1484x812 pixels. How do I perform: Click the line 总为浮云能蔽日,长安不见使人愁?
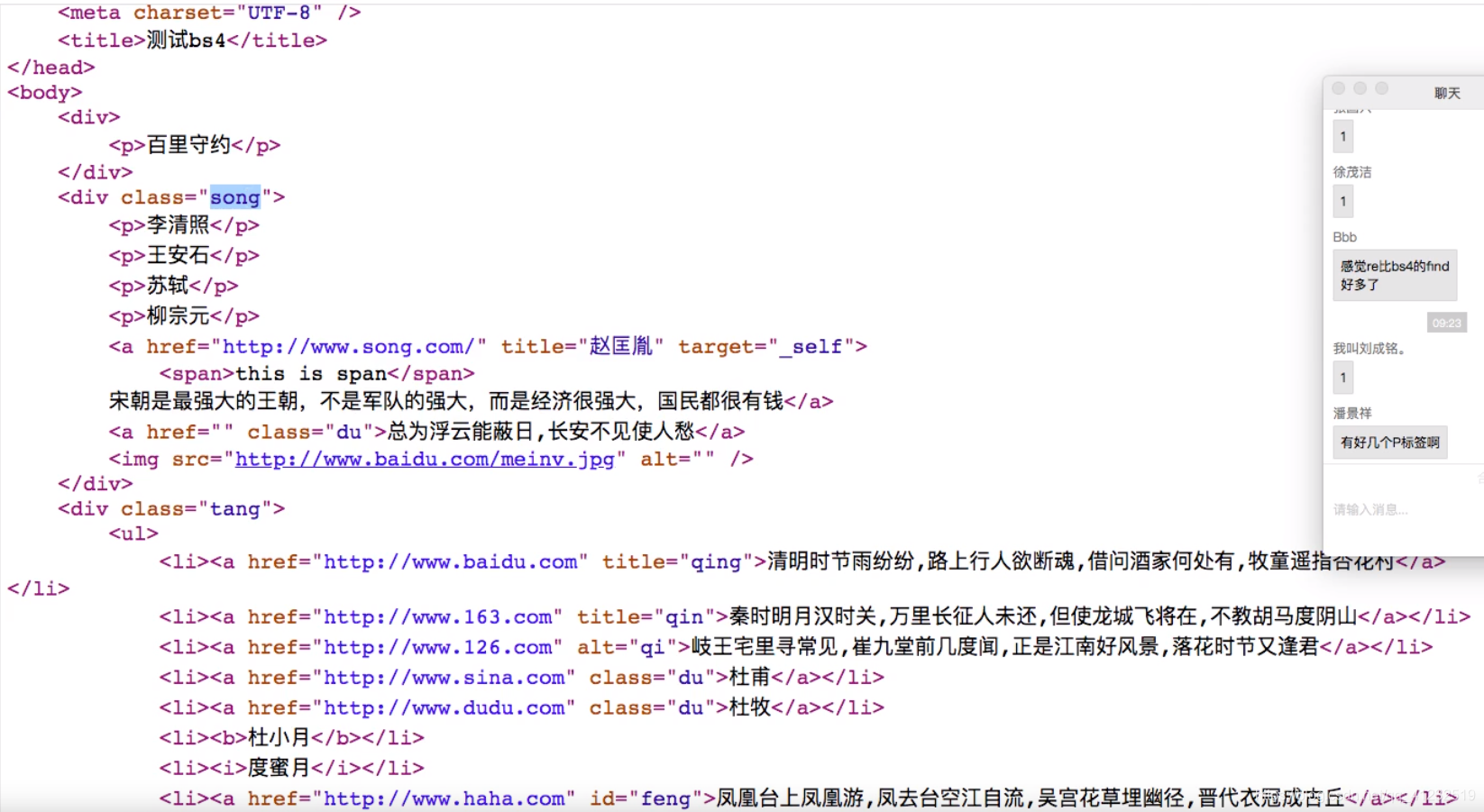[x=541, y=432]
